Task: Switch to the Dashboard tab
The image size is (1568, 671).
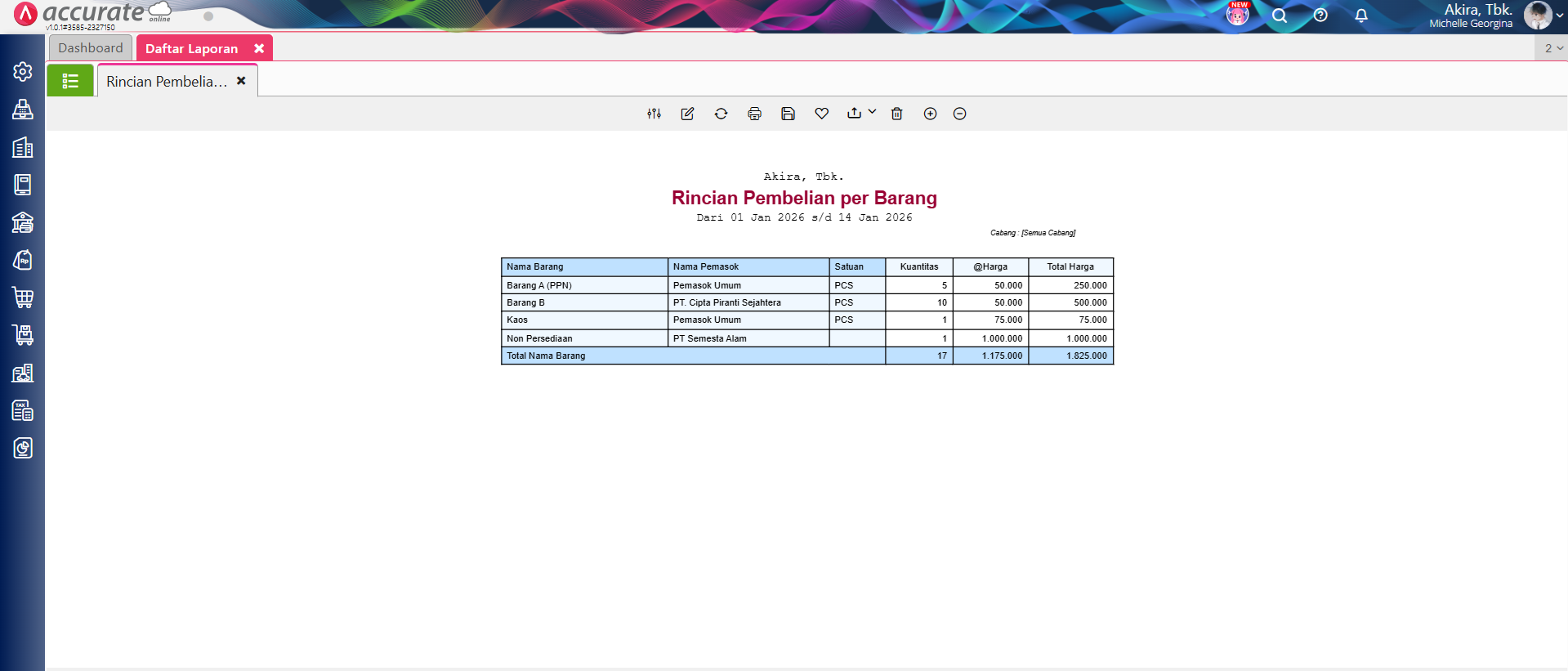Action: pos(90,48)
